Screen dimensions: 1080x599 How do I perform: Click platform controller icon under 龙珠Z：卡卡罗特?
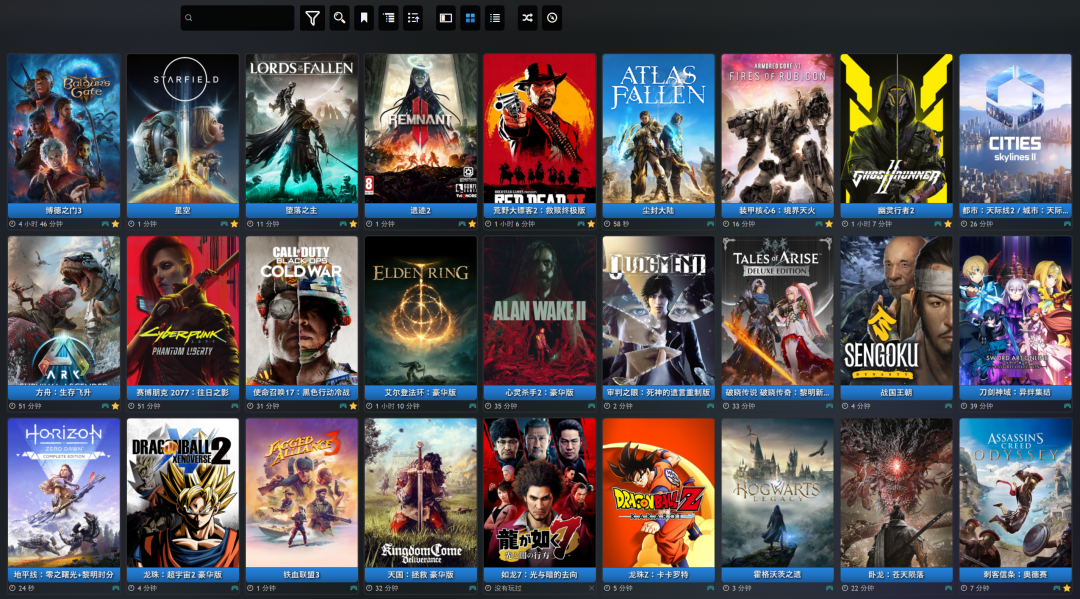pos(710,588)
